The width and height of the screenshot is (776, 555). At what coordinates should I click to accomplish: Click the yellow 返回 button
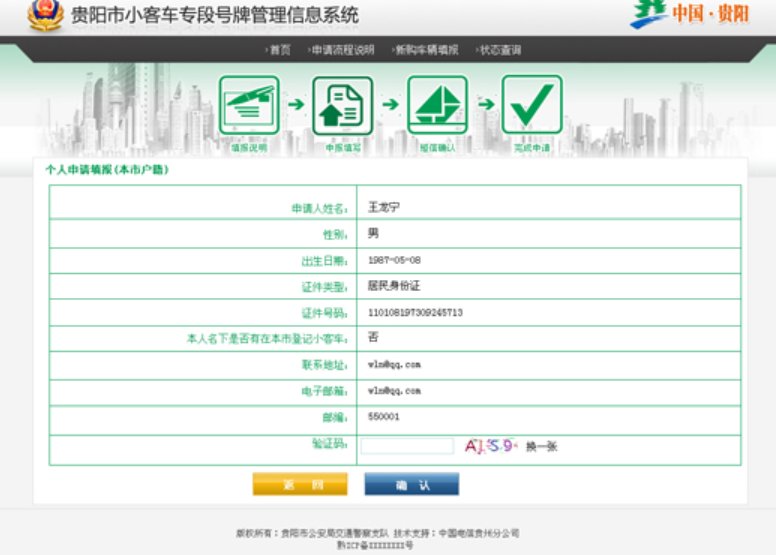(300, 484)
